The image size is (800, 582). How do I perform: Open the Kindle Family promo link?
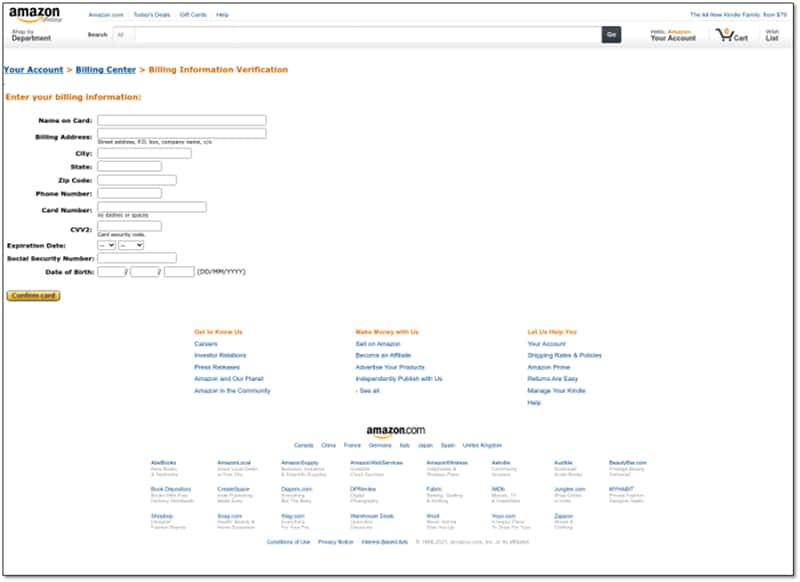pyautogui.click(x=738, y=15)
